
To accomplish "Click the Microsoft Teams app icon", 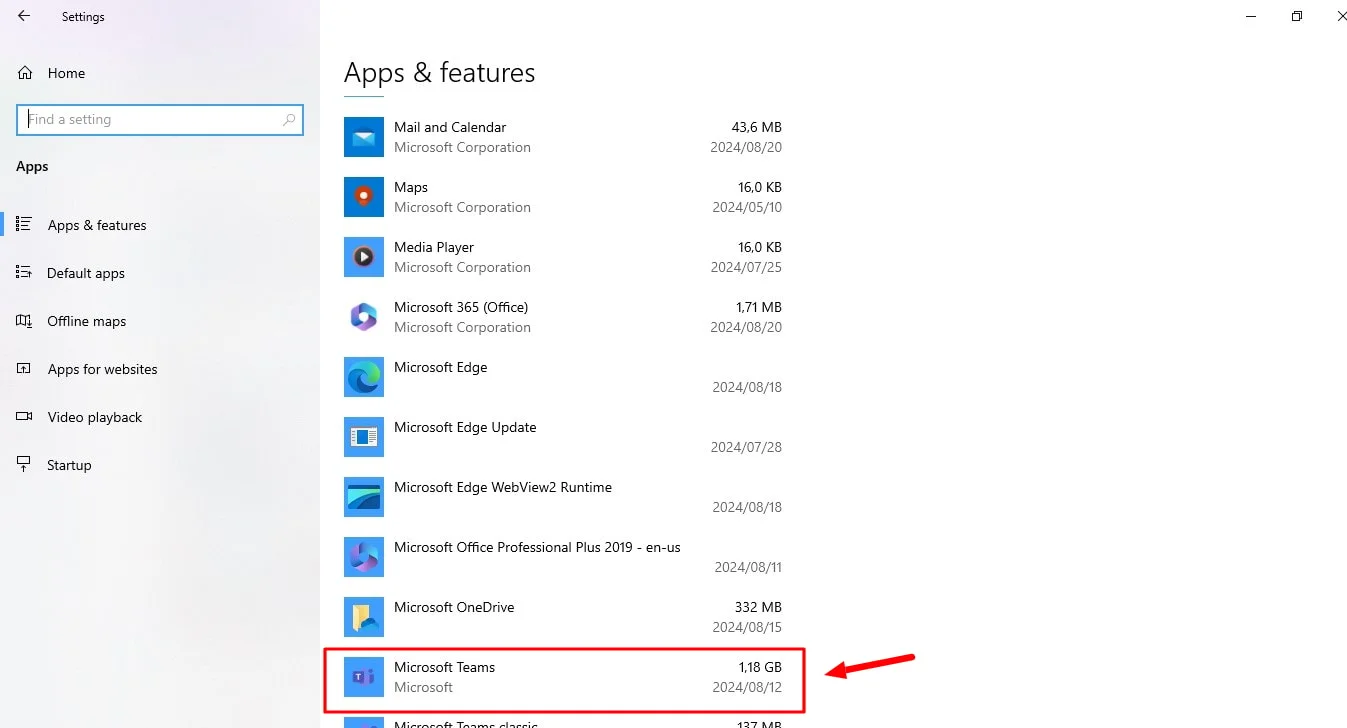I will 364,677.
